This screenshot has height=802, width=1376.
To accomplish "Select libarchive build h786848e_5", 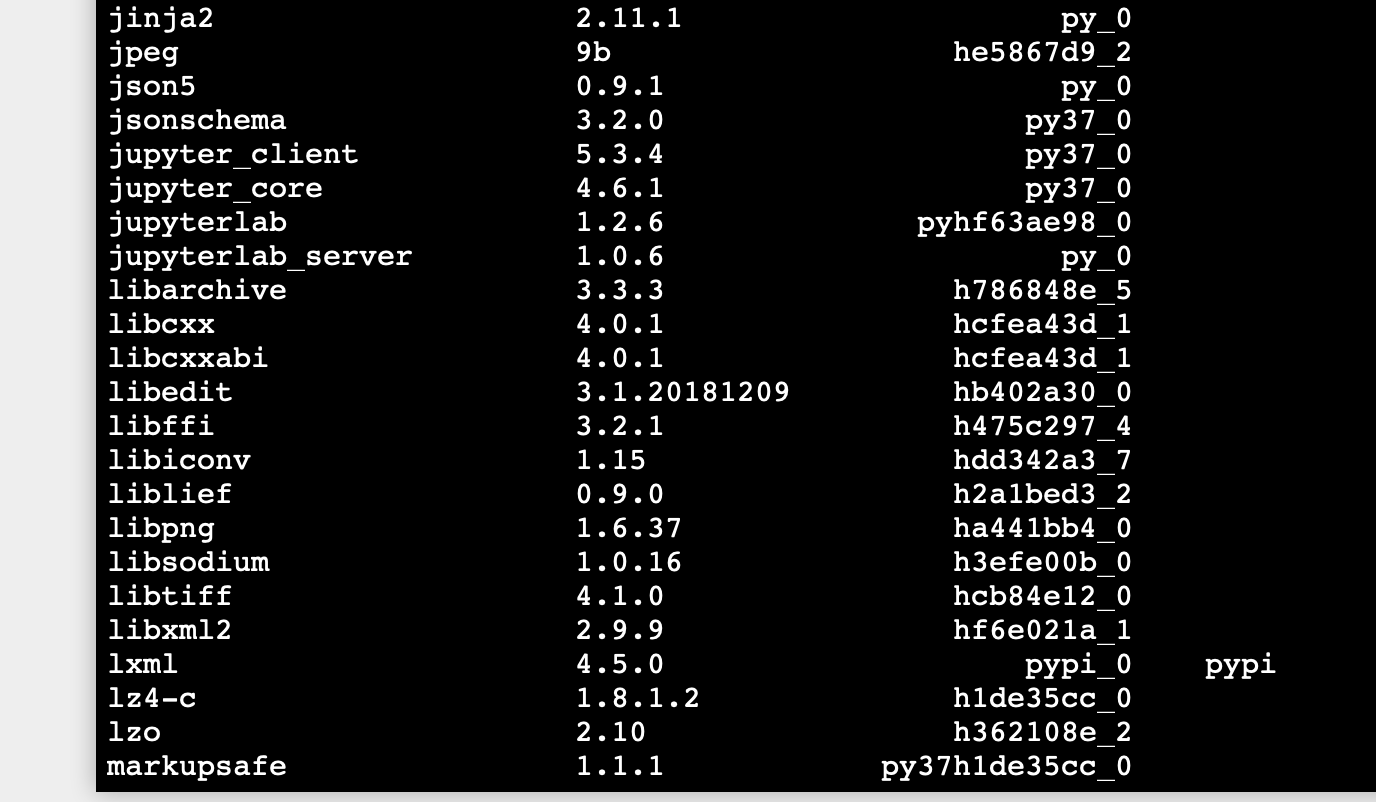I will (1042, 290).
